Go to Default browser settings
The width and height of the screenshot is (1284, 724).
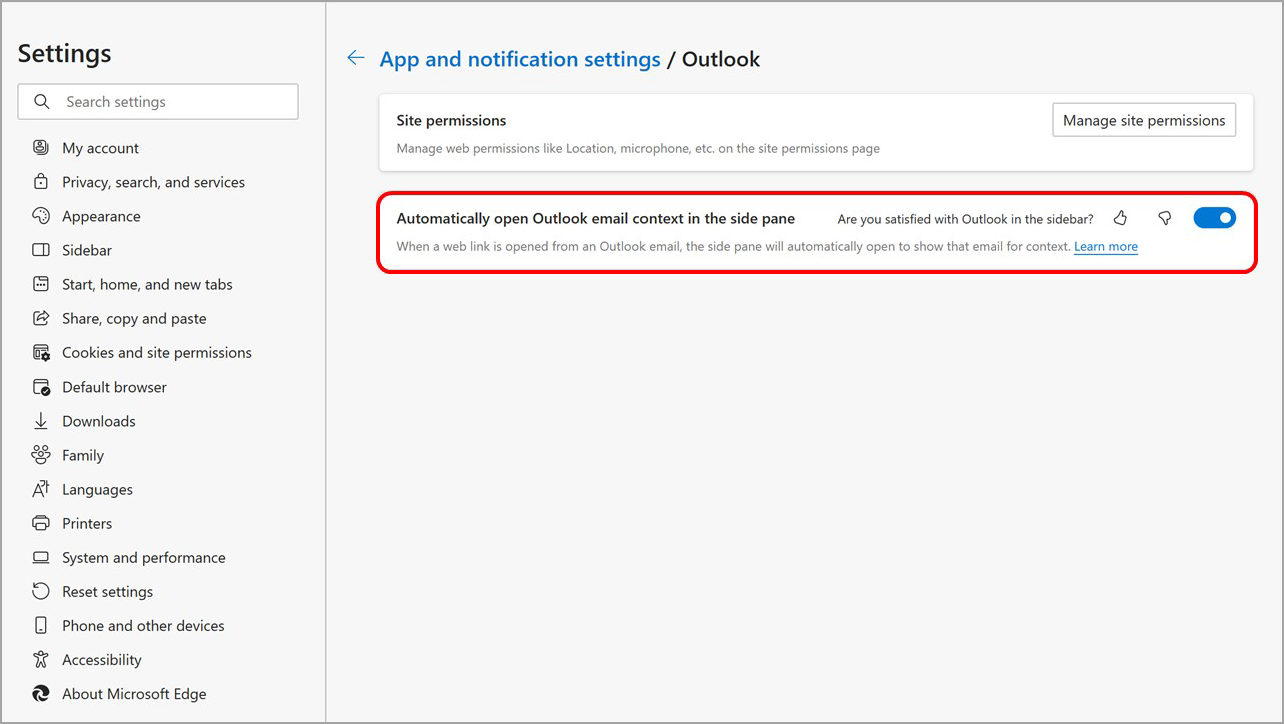(114, 387)
